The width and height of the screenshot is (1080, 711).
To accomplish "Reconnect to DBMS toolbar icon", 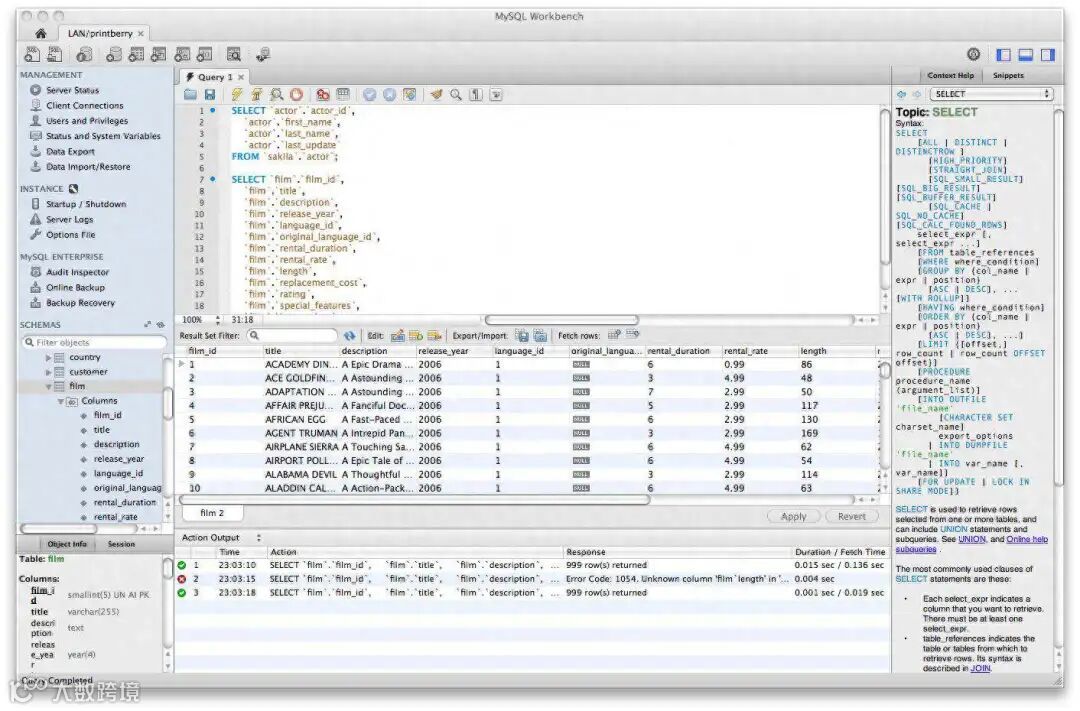I will (263, 54).
